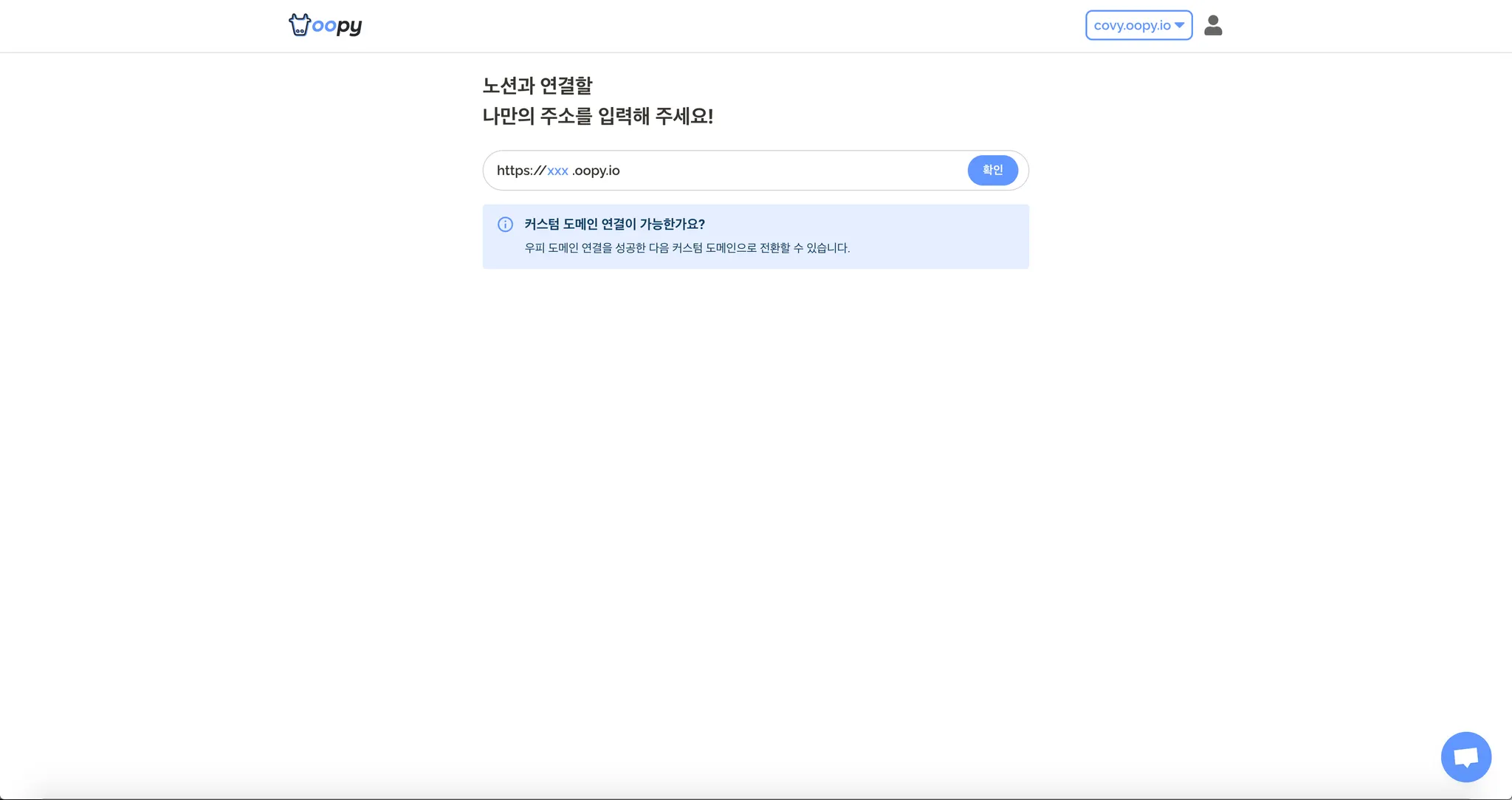Focus the empty area of address input

pos(790,171)
